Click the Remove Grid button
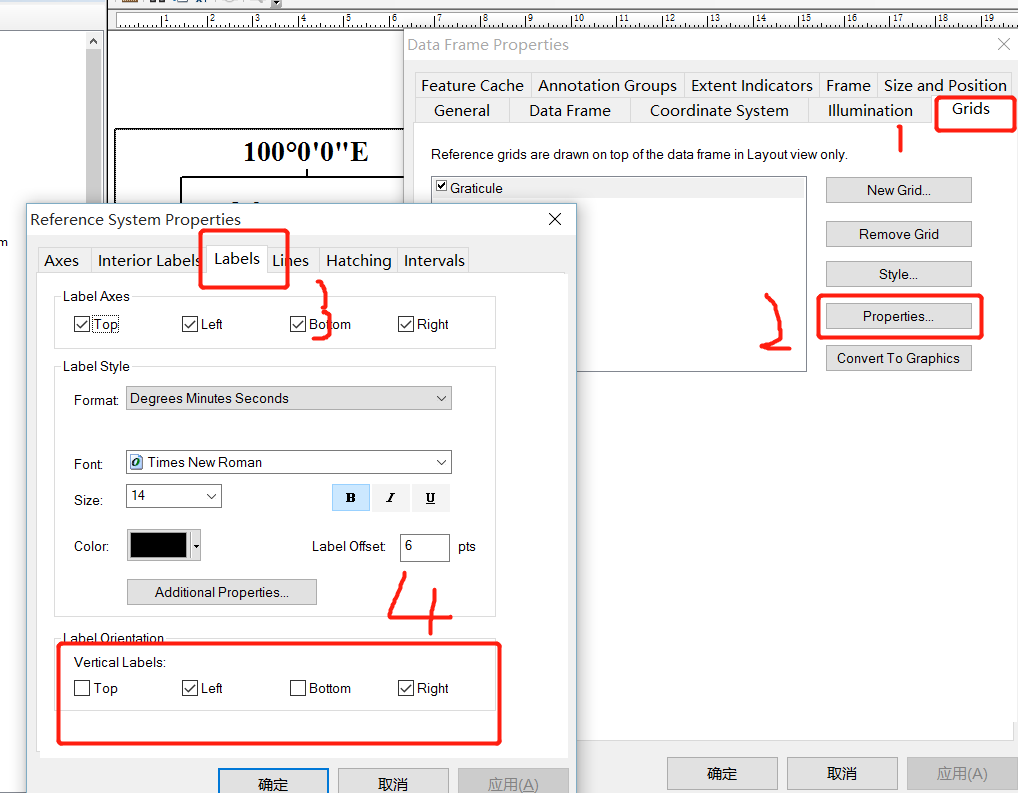1018x793 pixels. click(899, 234)
